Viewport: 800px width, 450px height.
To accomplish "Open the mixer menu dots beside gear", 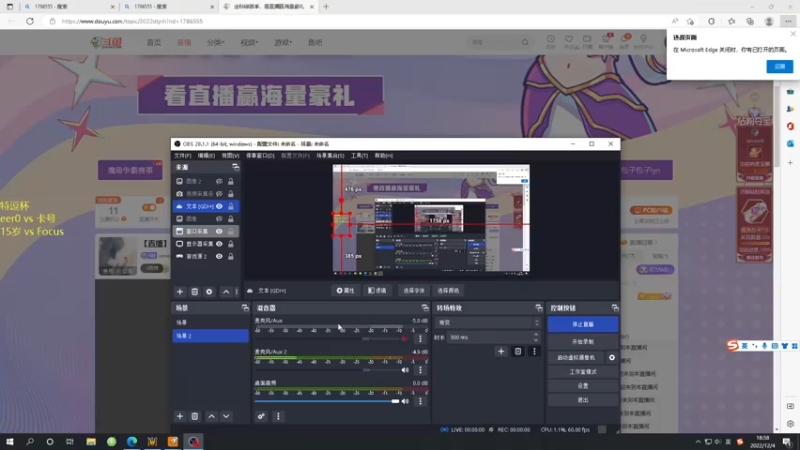I will tap(278, 416).
